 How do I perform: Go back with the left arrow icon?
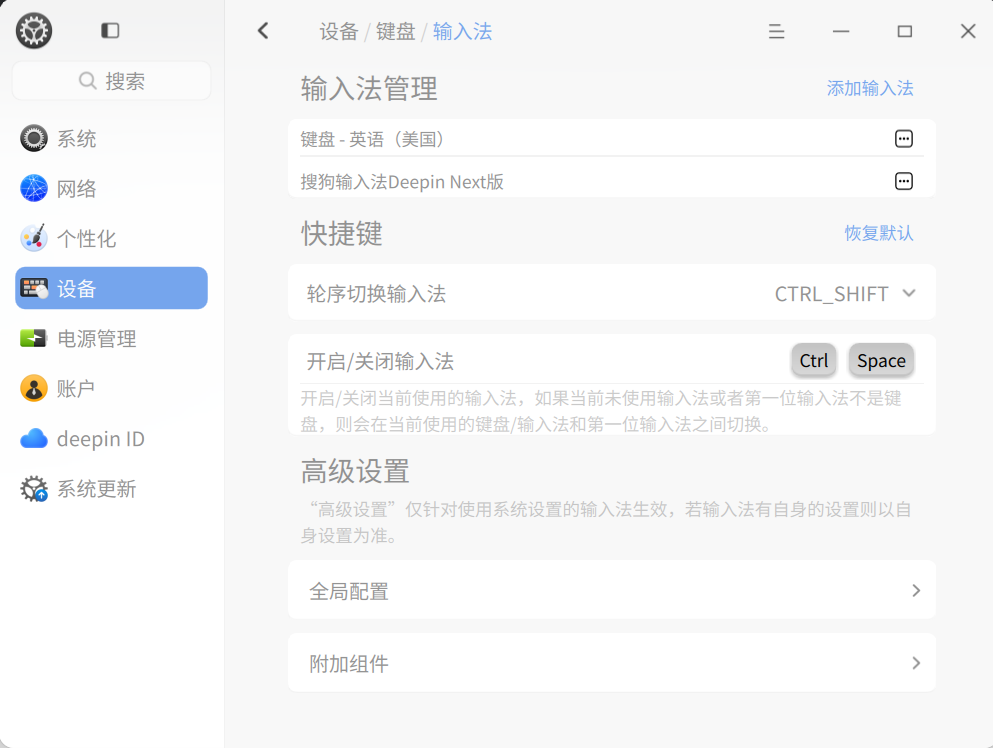(263, 30)
